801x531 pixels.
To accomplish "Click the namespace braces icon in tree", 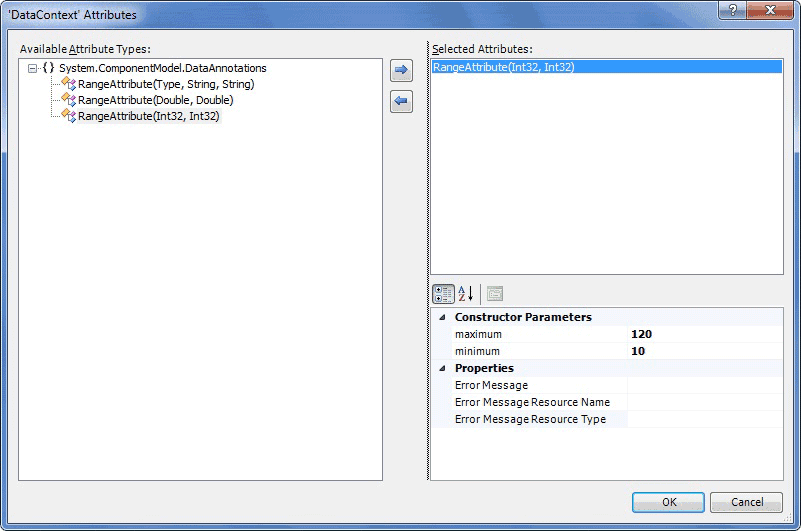I will (x=49, y=67).
